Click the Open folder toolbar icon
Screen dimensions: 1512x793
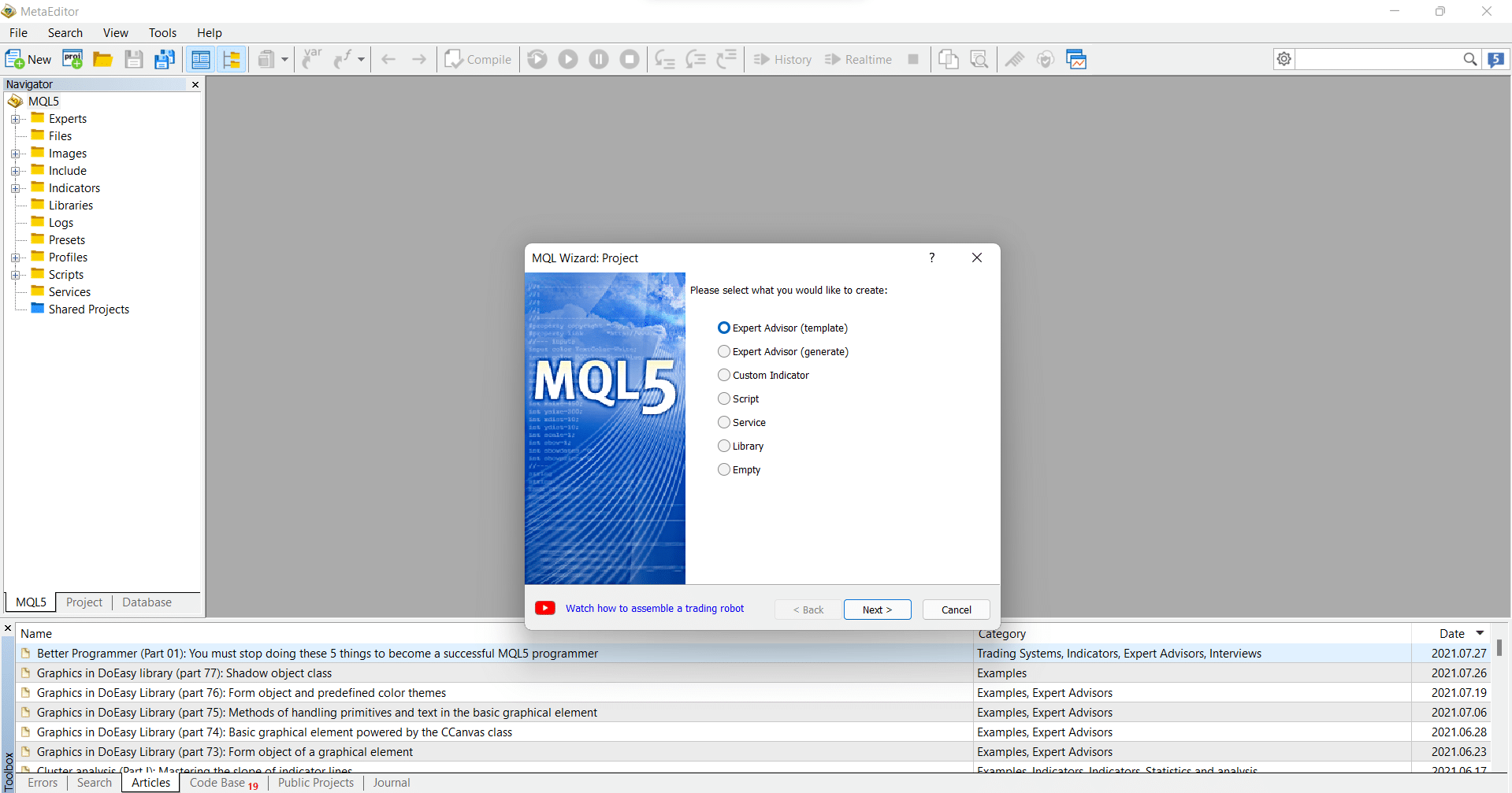(102, 59)
